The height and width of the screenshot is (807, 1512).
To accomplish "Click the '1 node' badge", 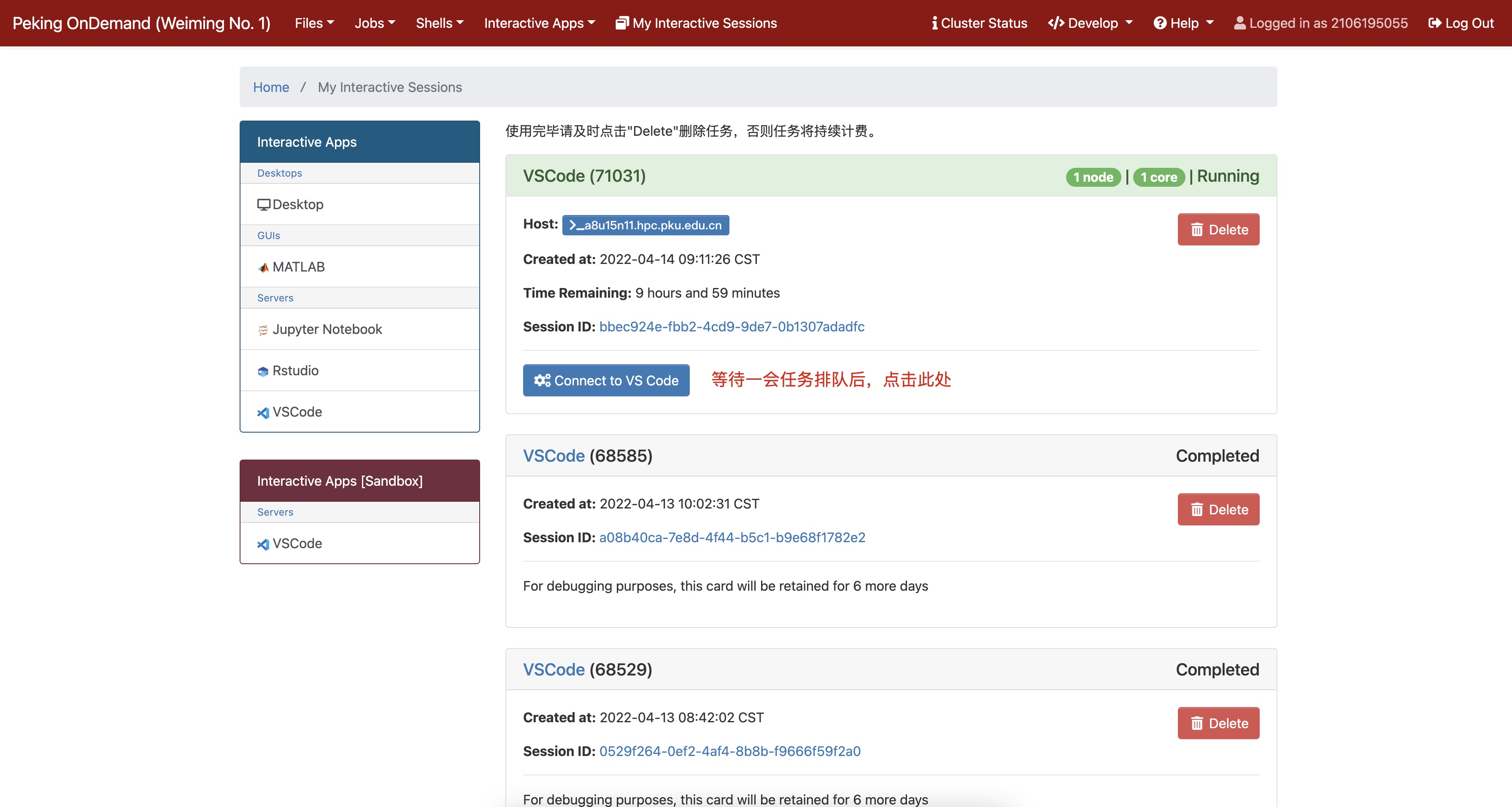I will pyautogui.click(x=1093, y=177).
